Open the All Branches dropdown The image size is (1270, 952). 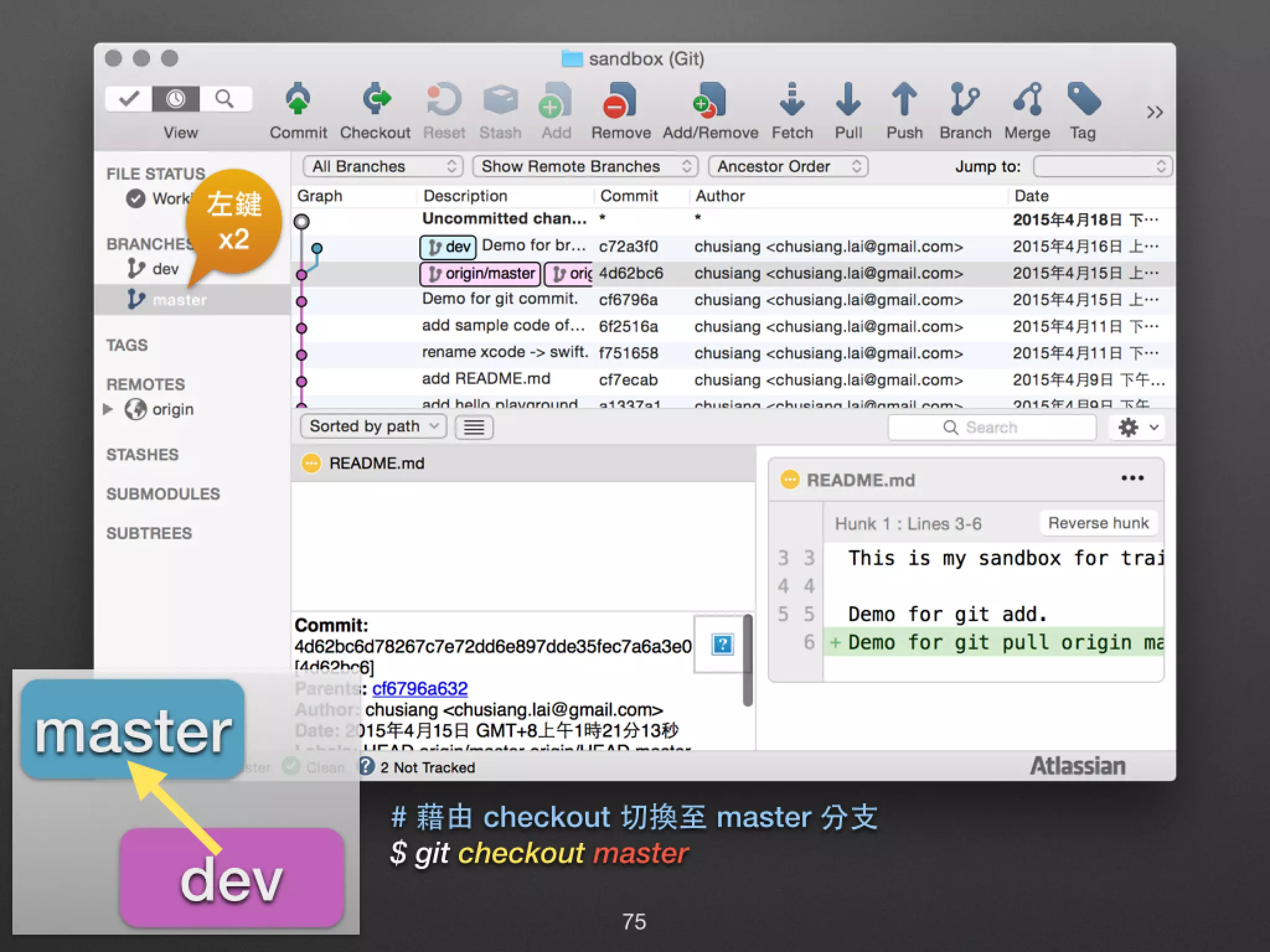(x=383, y=166)
